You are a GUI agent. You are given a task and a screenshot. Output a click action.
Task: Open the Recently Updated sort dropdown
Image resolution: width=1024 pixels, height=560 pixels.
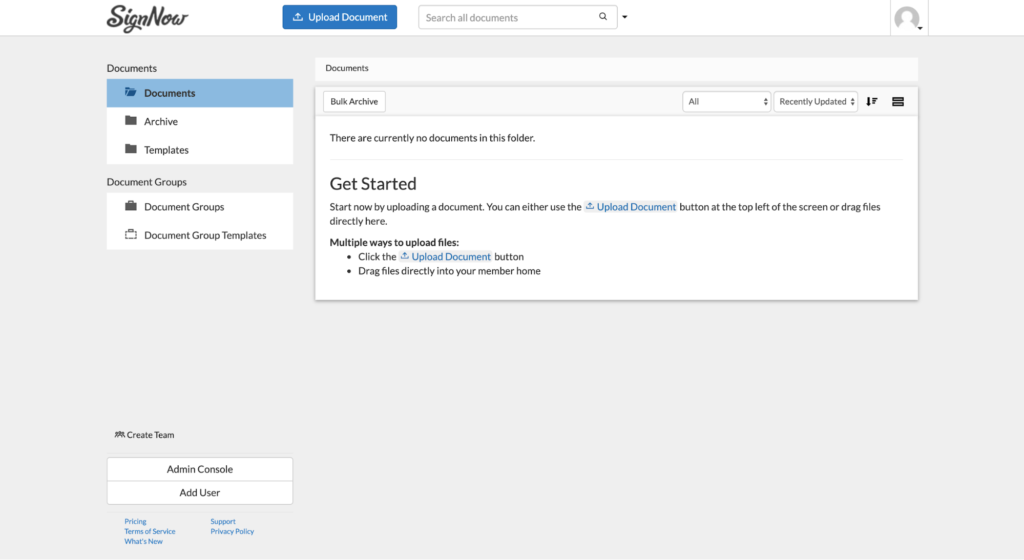point(815,102)
